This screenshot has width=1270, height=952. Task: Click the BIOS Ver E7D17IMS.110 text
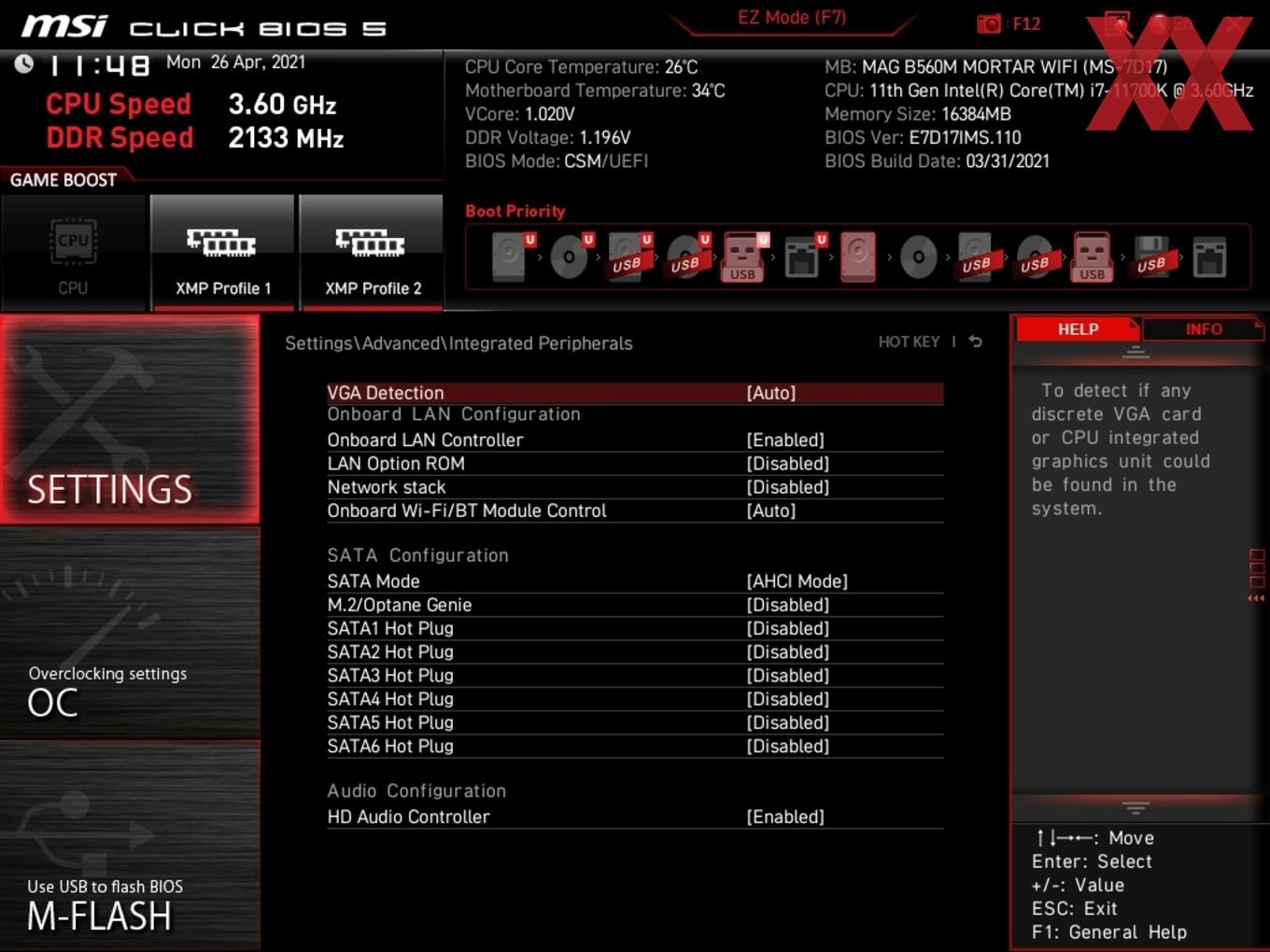coord(923,137)
